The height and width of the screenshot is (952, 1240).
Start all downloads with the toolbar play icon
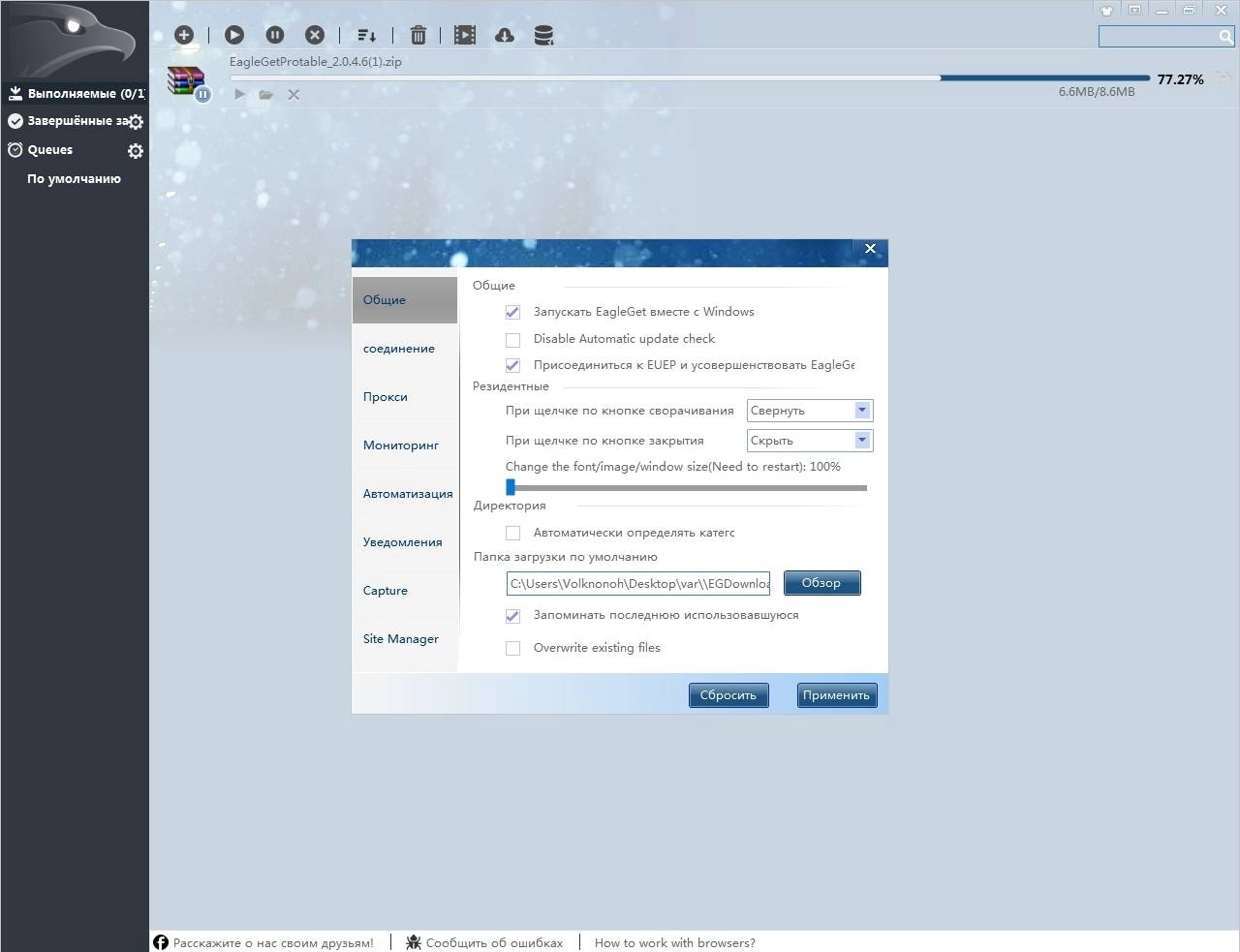click(234, 35)
